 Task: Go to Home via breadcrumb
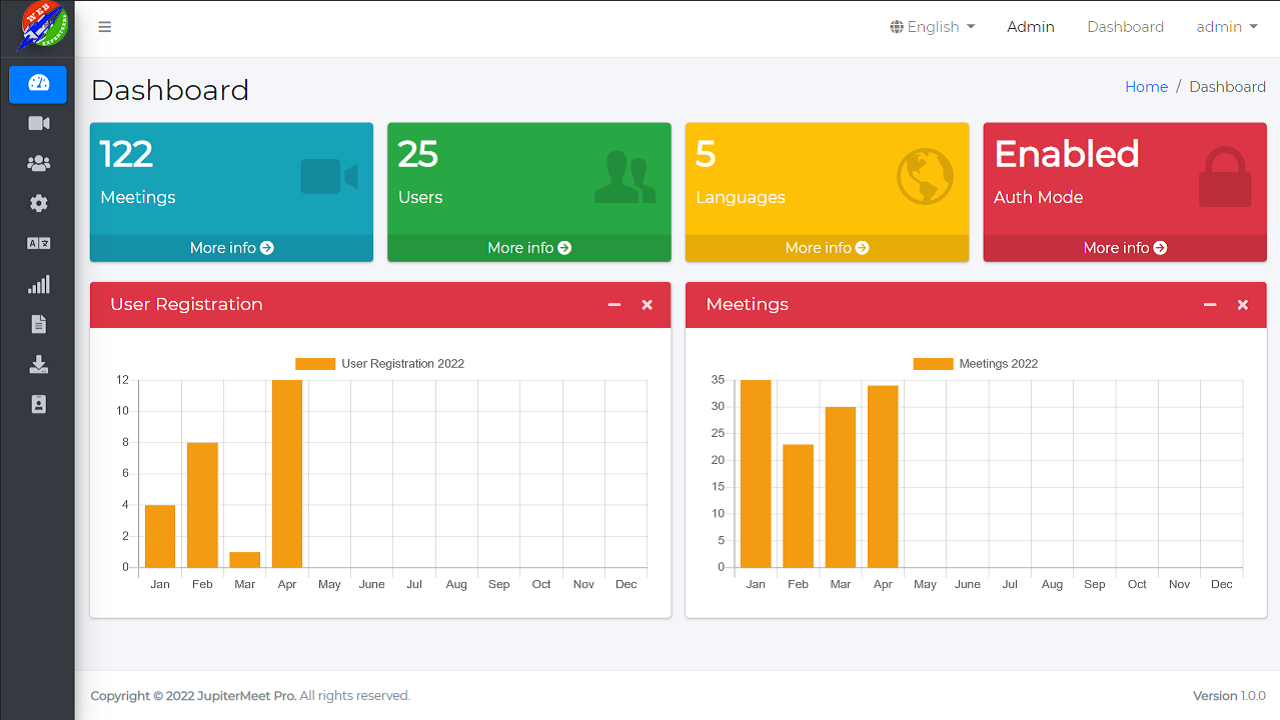(x=1146, y=87)
